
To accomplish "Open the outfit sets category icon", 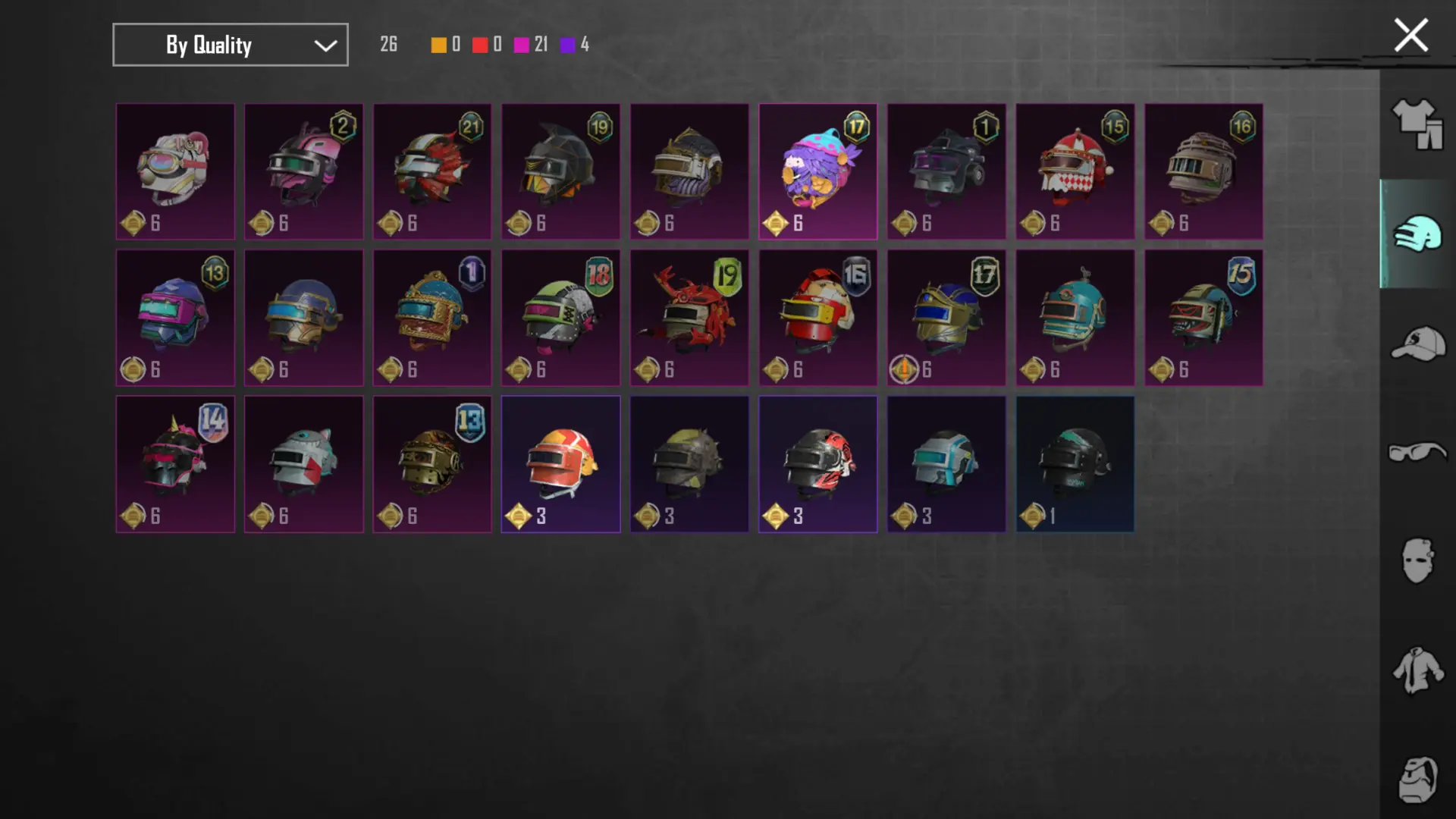I will [1417, 124].
